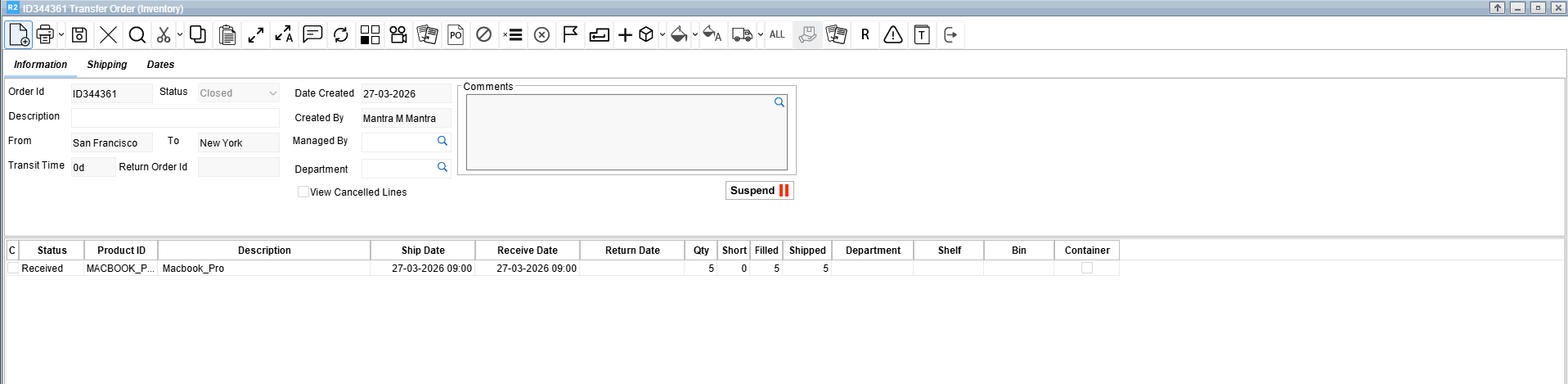
Task: Click the new document icon
Action: point(19,34)
